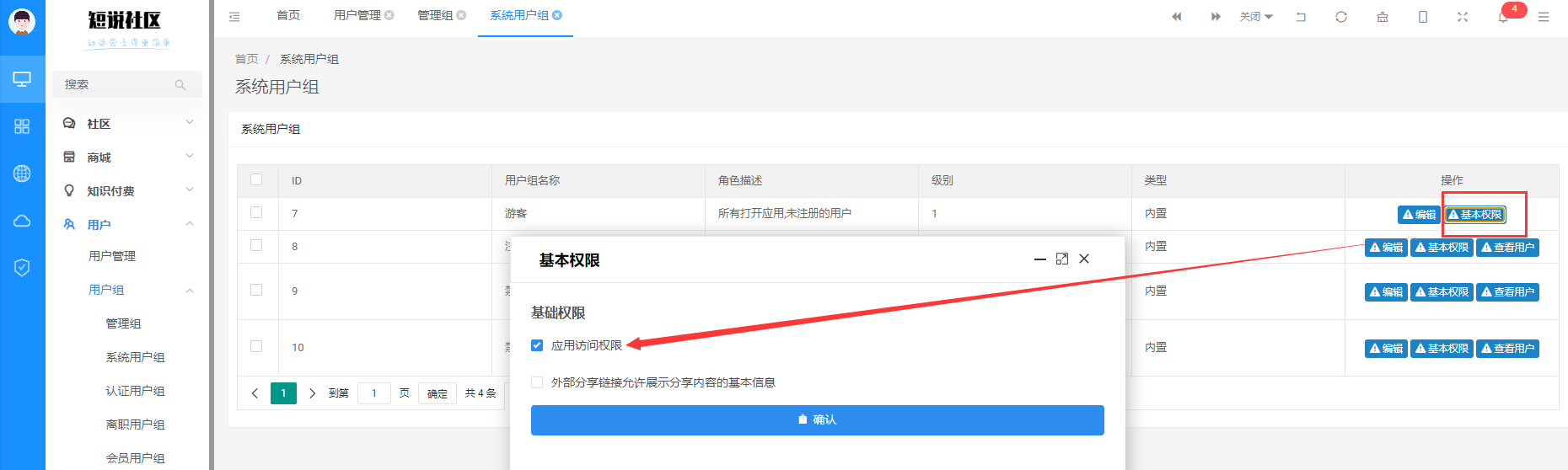Uncheck the 应用访问权限 checkbox

[x=537, y=345]
